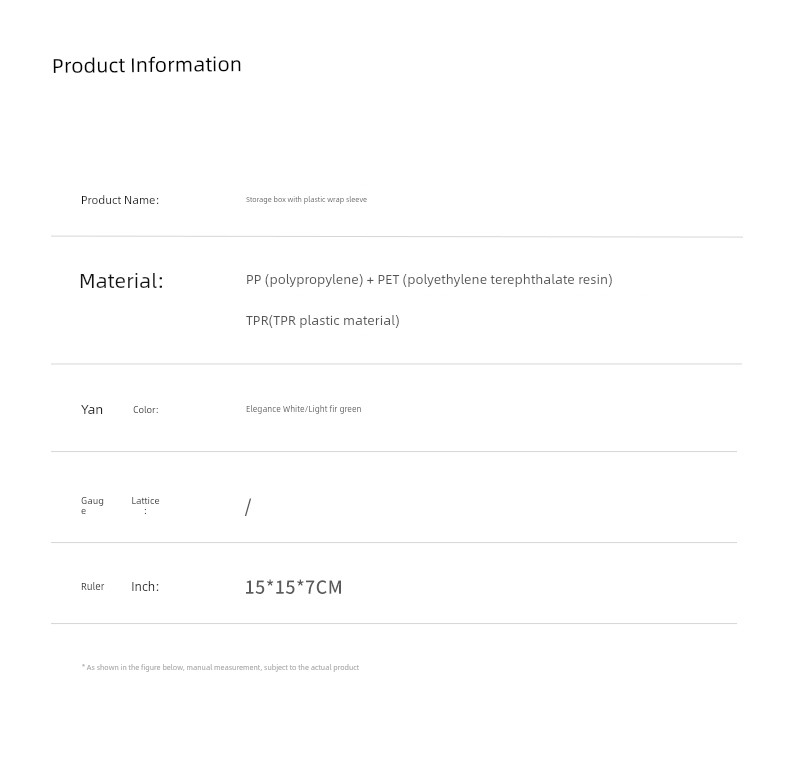Select the Product Name label
The height and width of the screenshot is (758, 790).
pyautogui.click(x=120, y=200)
